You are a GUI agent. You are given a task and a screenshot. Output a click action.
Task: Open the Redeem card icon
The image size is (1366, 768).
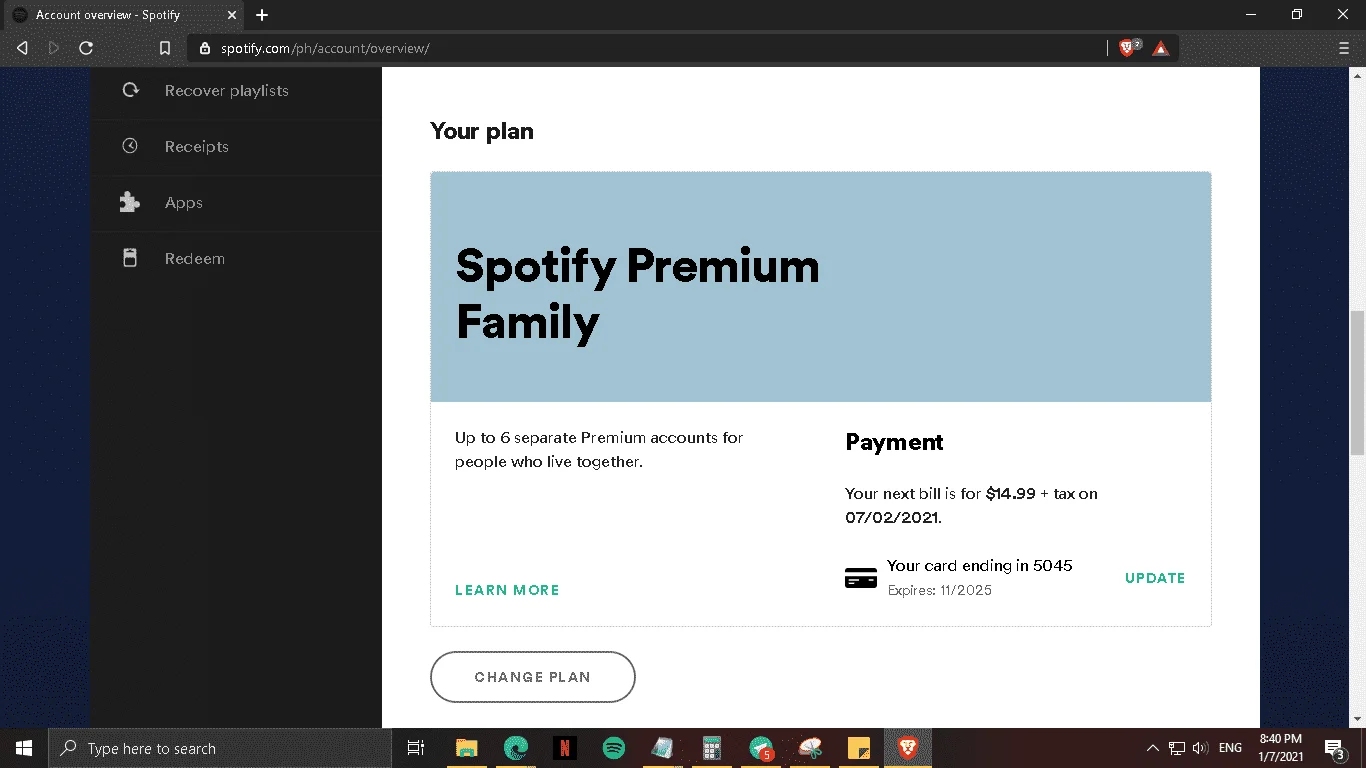[130, 258]
